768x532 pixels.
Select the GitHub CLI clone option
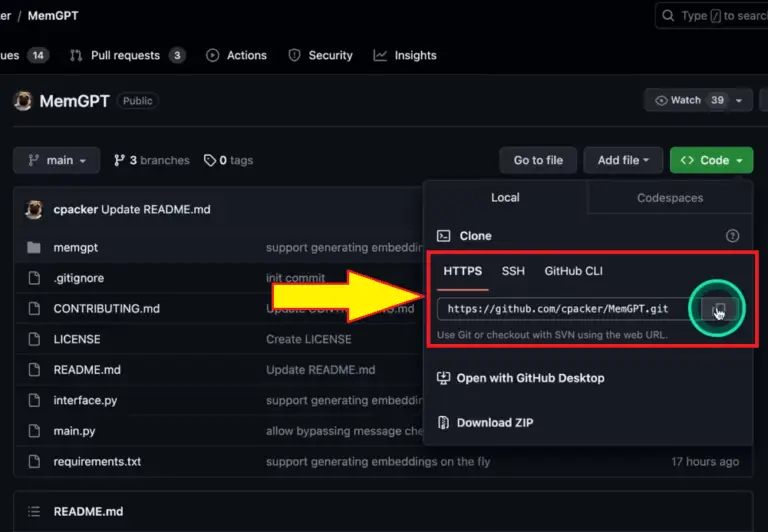coord(573,271)
